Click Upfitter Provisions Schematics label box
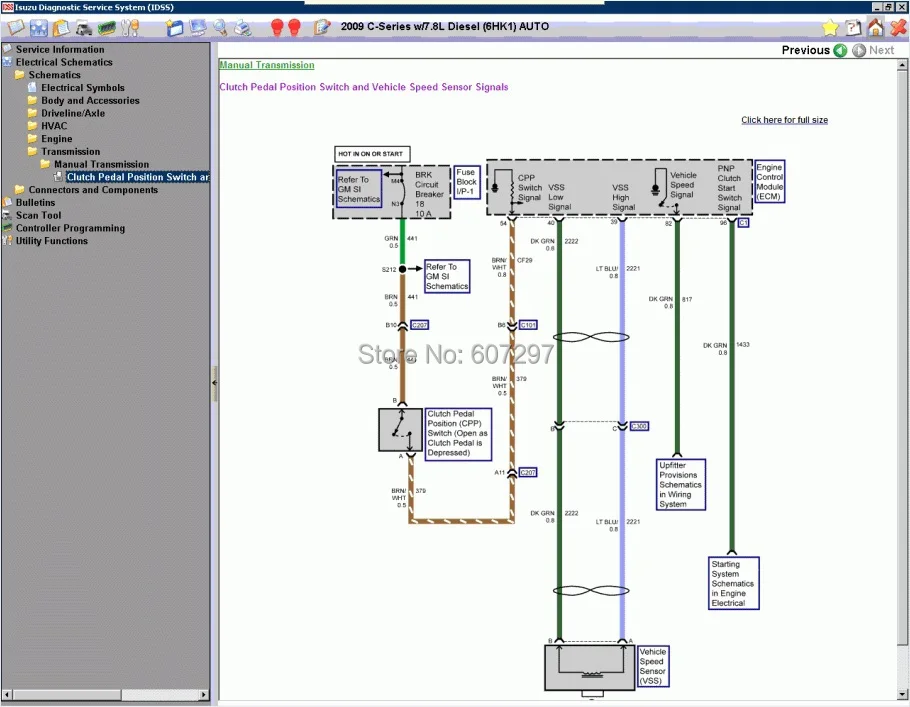This screenshot has height=707, width=910. pos(681,485)
